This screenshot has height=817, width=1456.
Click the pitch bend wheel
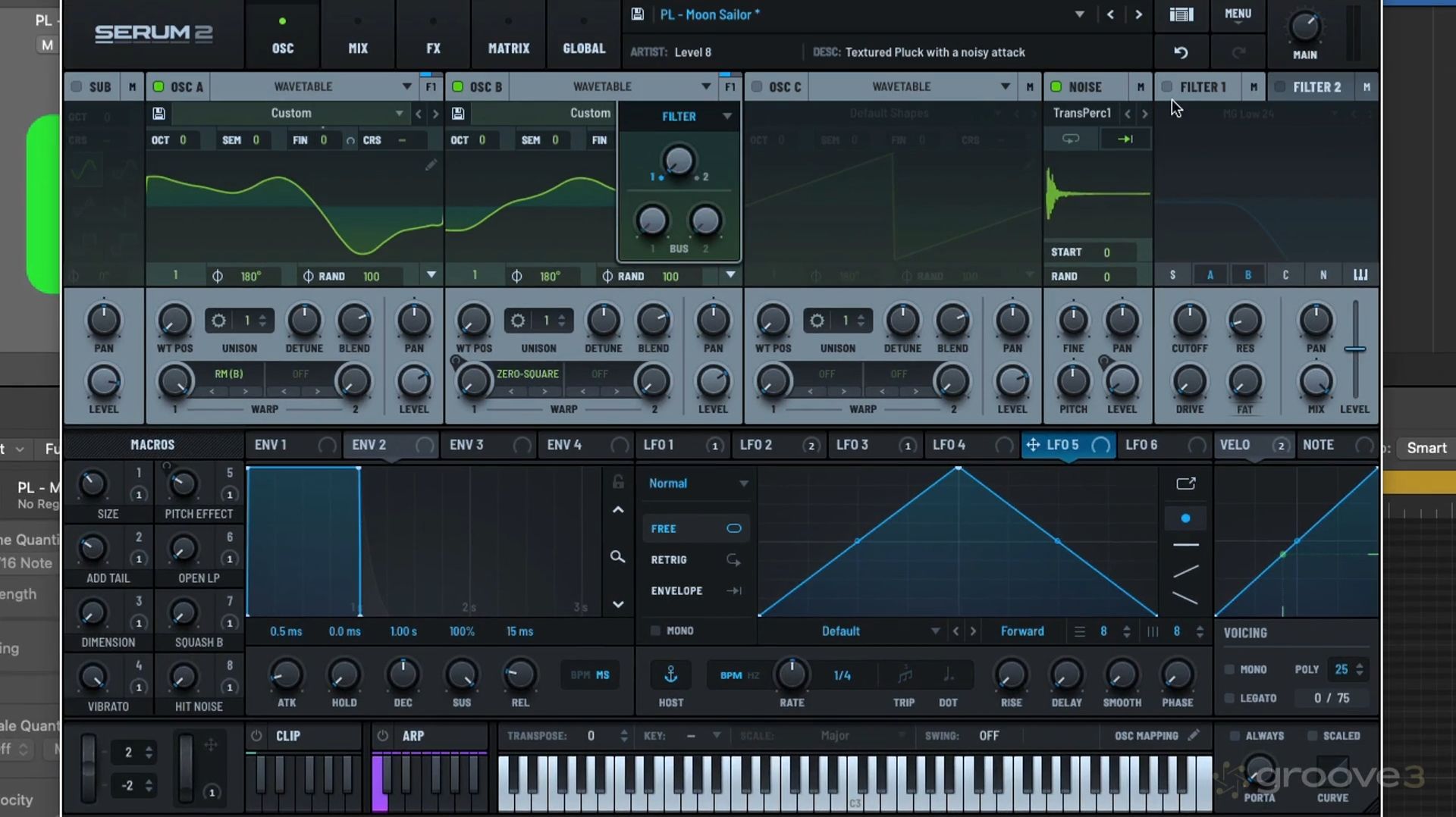[x=89, y=767]
